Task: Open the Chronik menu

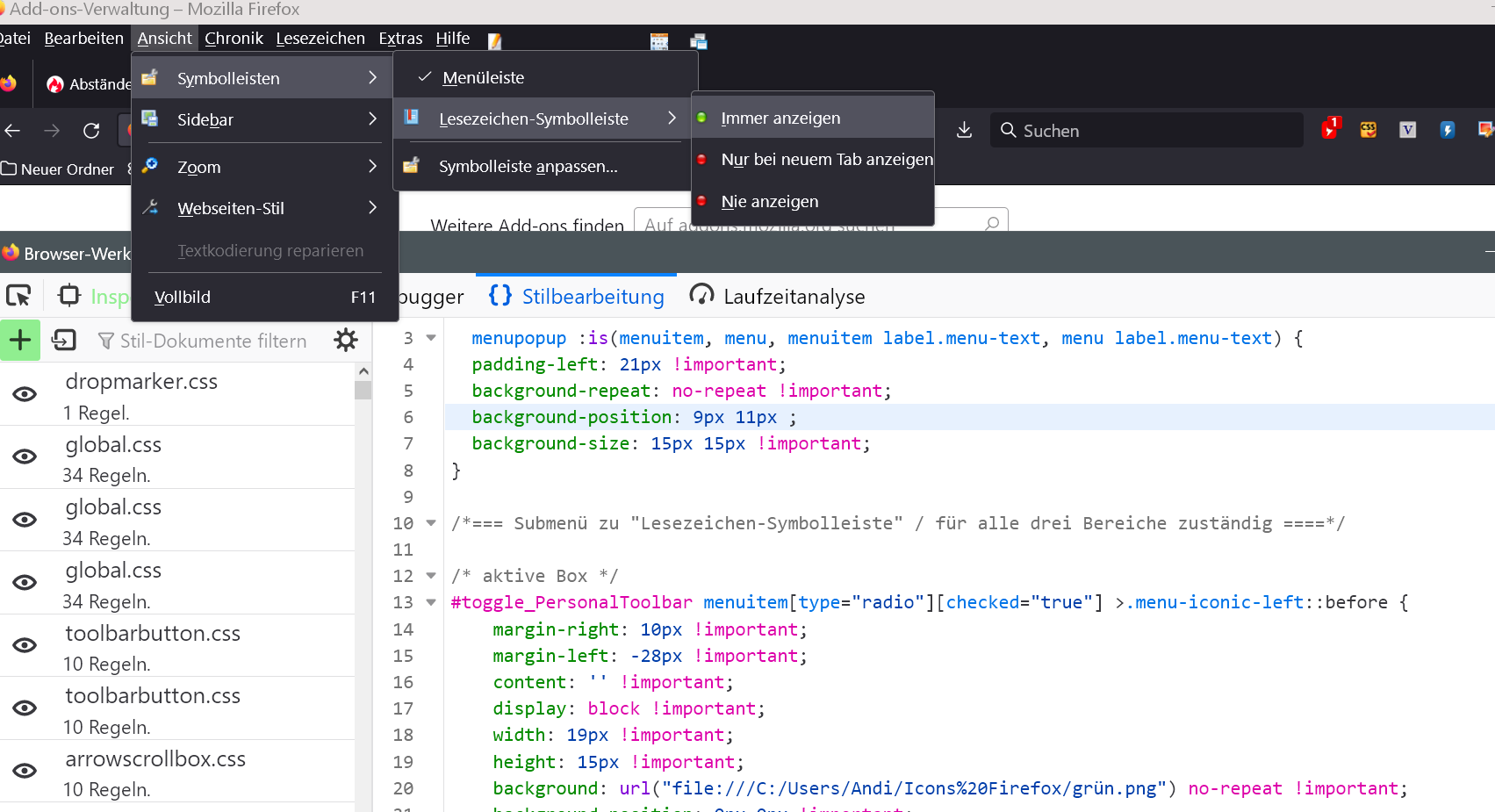Action: point(234,39)
